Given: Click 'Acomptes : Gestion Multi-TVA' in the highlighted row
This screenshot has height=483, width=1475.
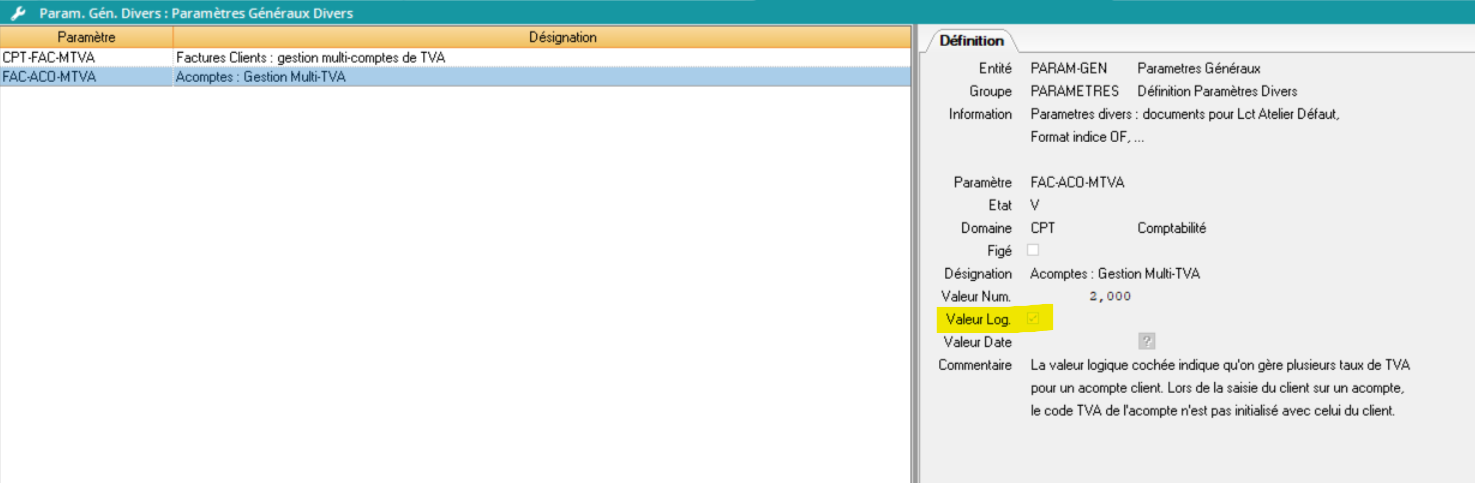Looking at the screenshot, I should [x=261, y=76].
